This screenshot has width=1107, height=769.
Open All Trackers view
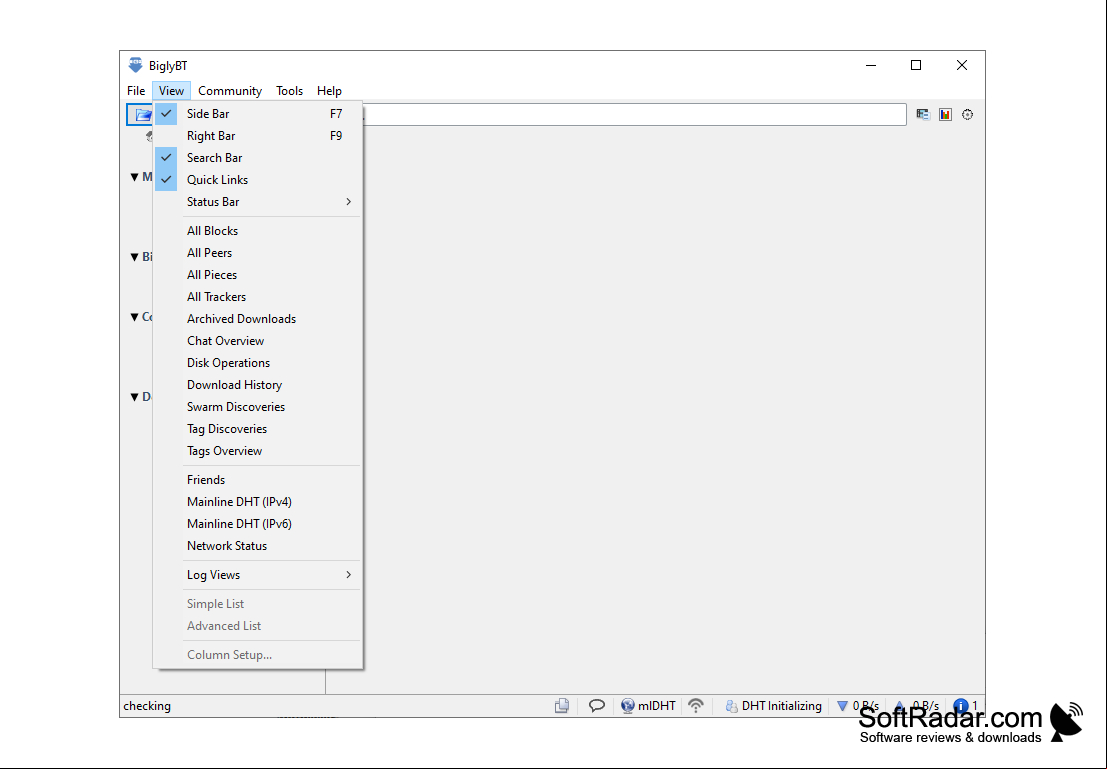coord(258,297)
